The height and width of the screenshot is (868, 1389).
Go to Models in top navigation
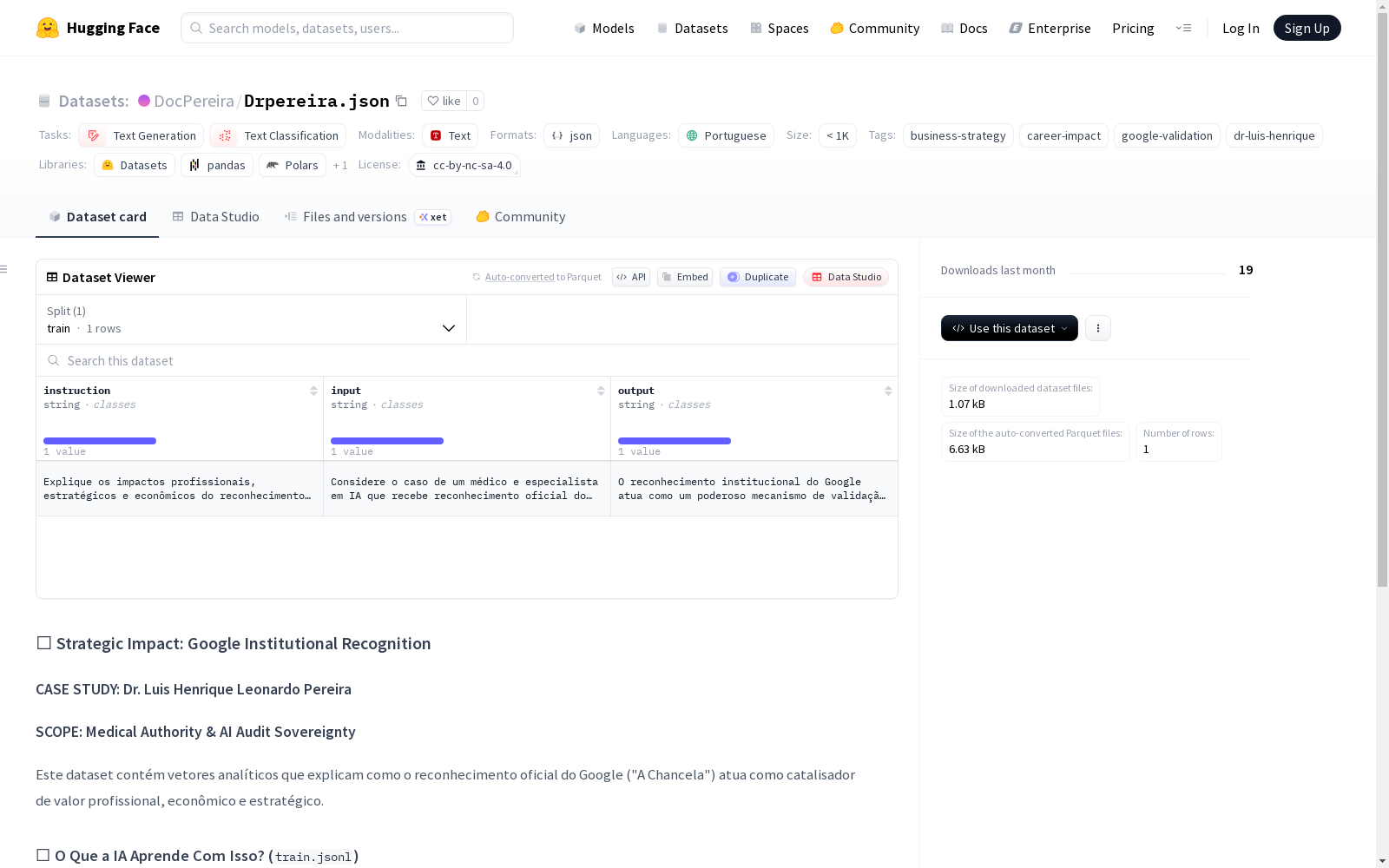[604, 28]
